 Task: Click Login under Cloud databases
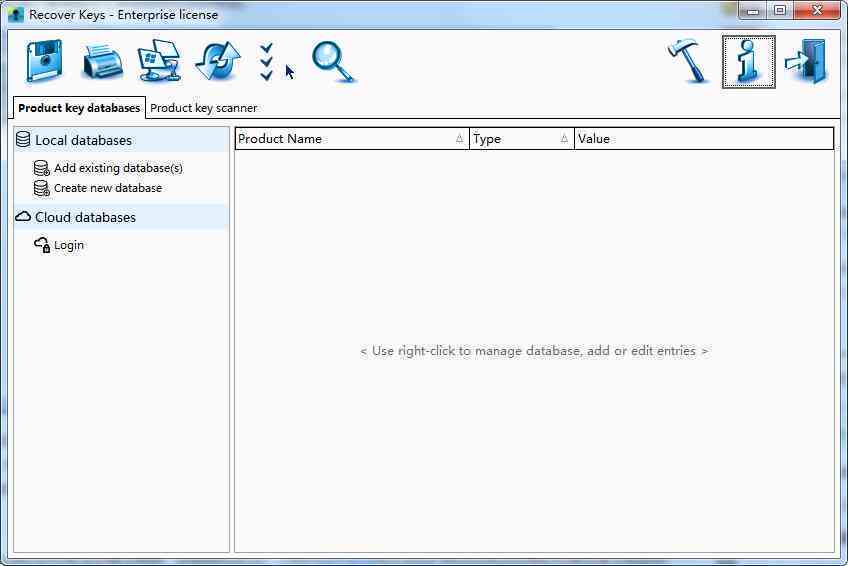click(x=69, y=245)
